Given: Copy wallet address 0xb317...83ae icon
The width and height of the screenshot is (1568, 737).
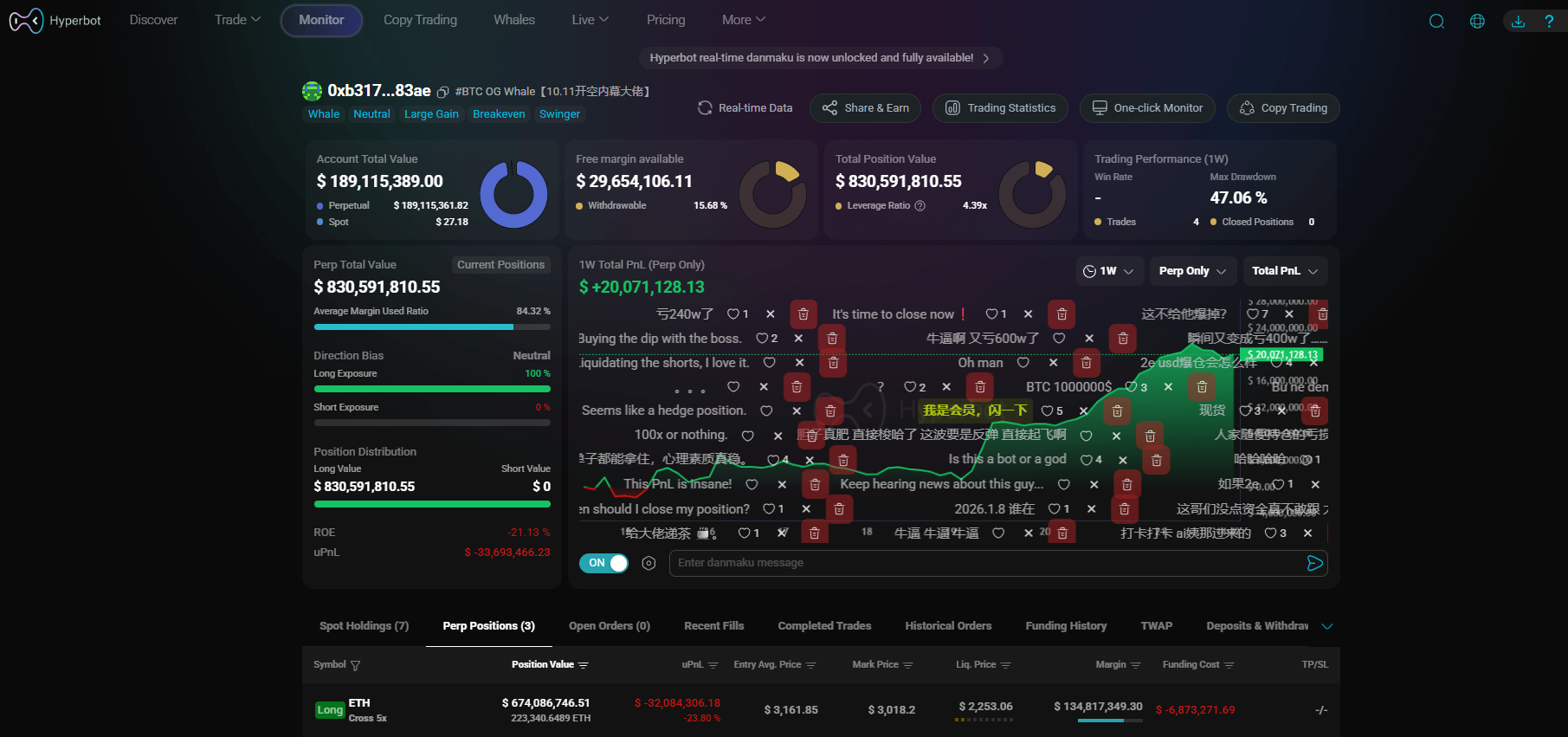Looking at the screenshot, I should tap(442, 92).
